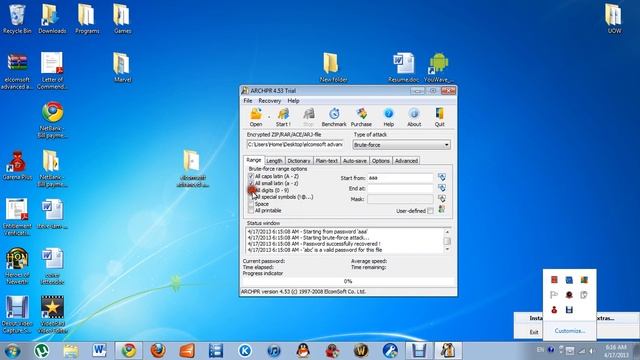This screenshot has width=640, height=360.
Task: Click the icon beside the End at field
Action: (x=442, y=188)
